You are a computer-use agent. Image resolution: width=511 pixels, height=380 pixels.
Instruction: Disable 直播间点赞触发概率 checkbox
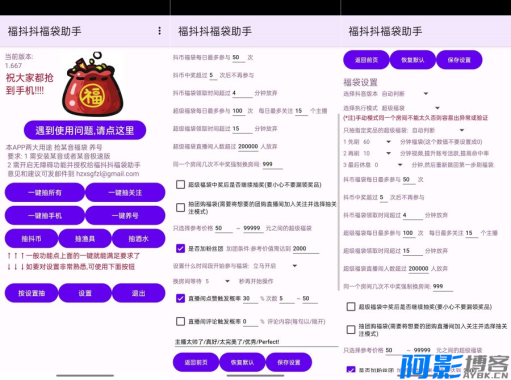pyautogui.click(x=180, y=298)
